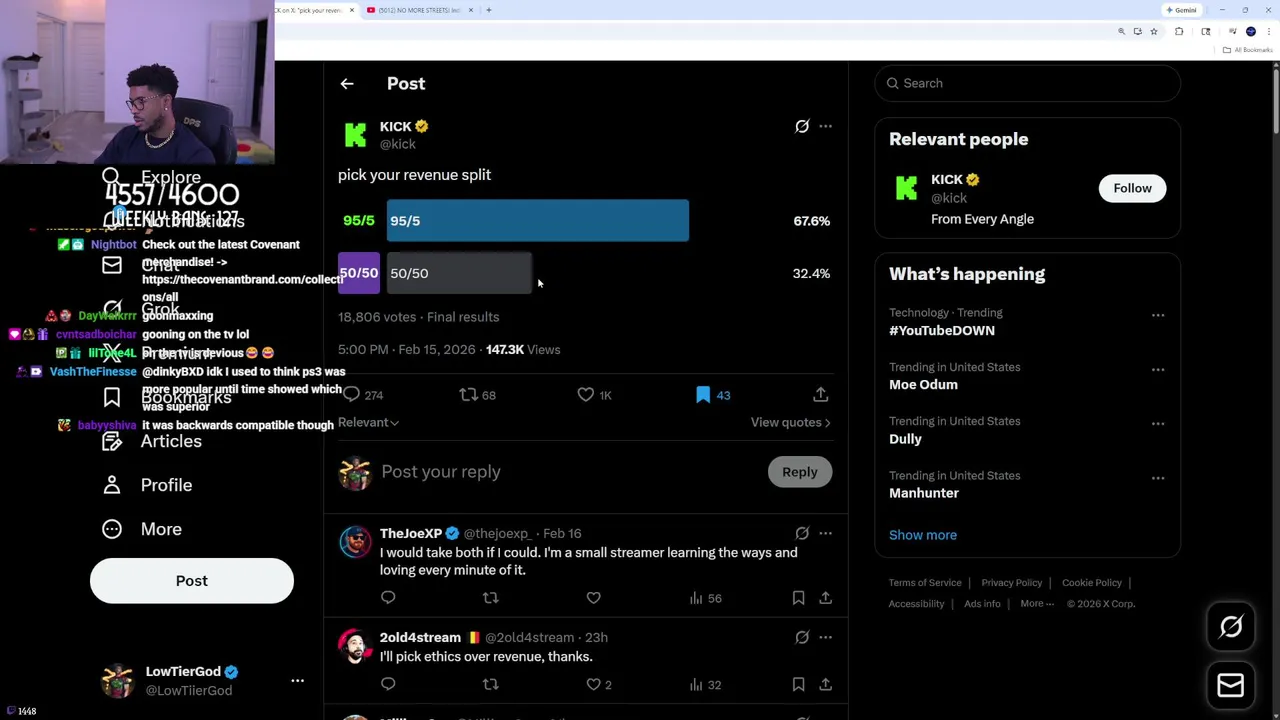View analytics showing 56 on TheJoeXP's reply
Viewport: 1280px width, 720px height.
[705, 598]
